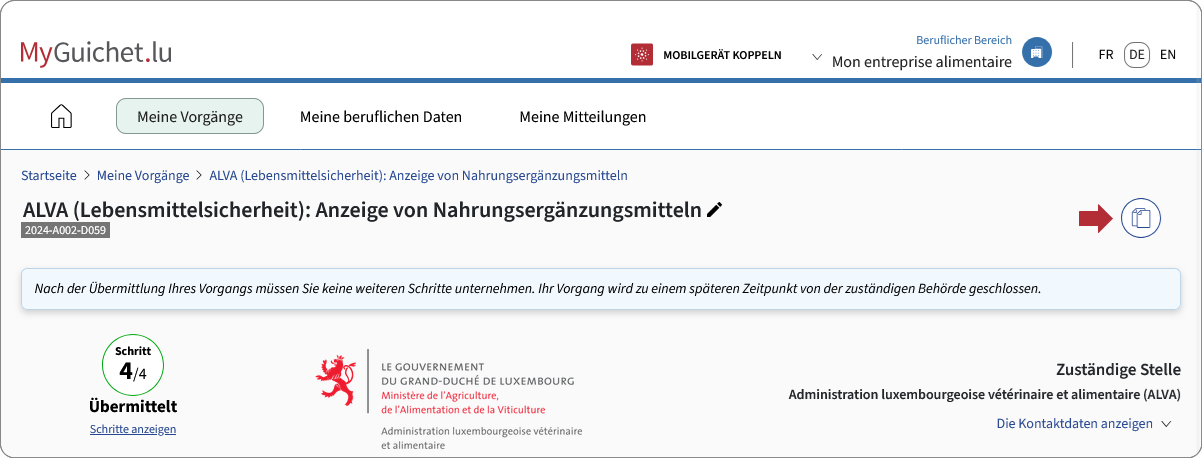1202x458 pixels.
Task: Click the ALVA procedure title heading
Action: click(362, 210)
